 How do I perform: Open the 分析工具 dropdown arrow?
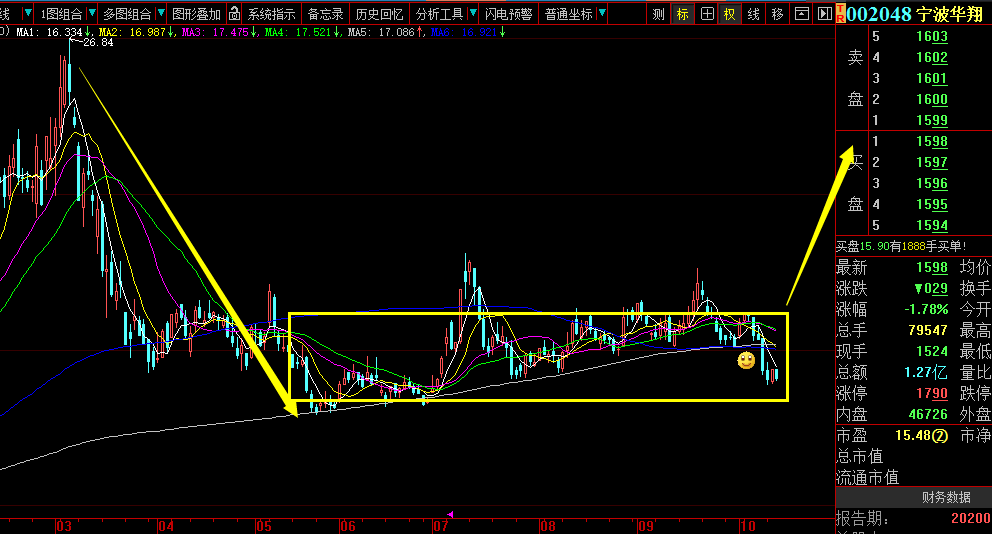click(x=473, y=13)
